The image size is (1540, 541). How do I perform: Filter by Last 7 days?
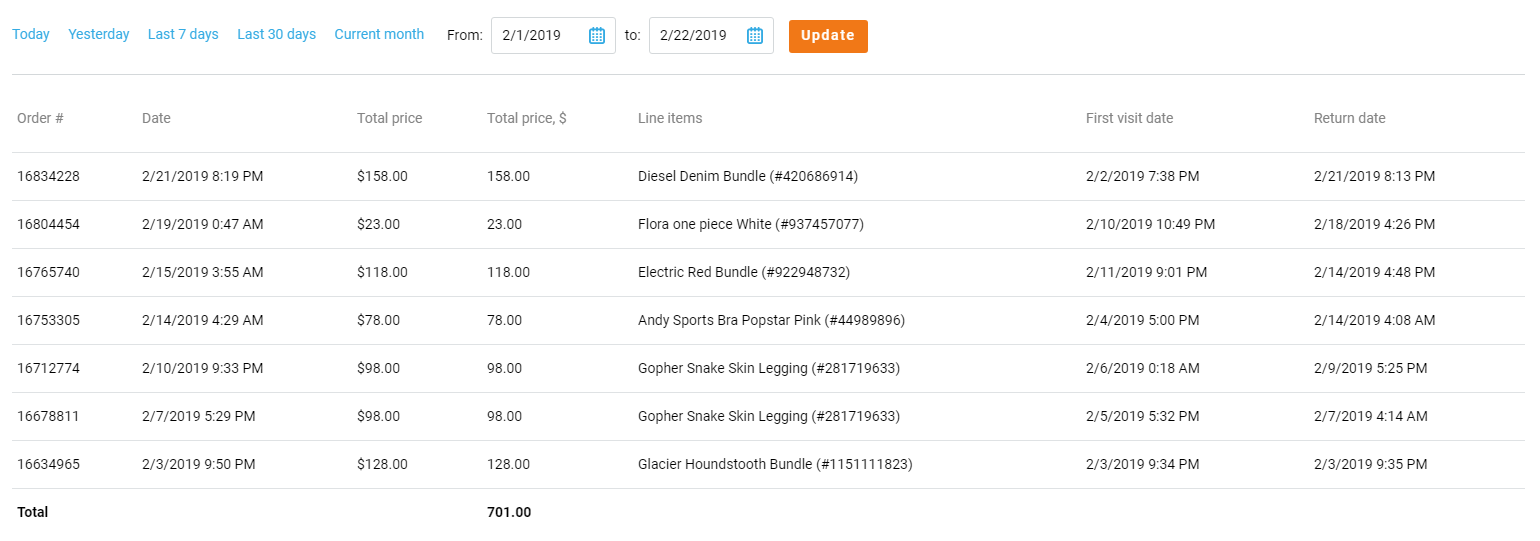tap(183, 35)
